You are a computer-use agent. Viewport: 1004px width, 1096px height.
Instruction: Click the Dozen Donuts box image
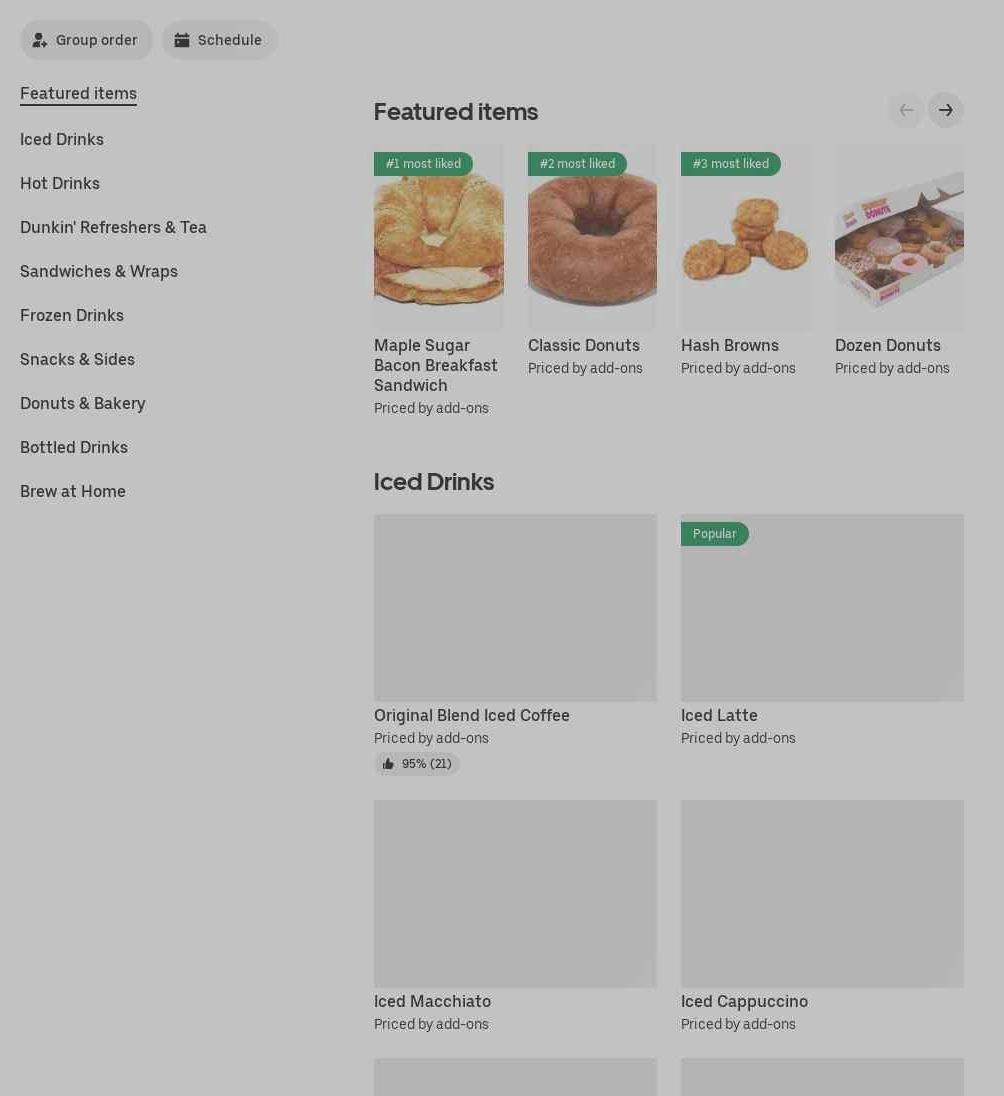click(x=899, y=238)
